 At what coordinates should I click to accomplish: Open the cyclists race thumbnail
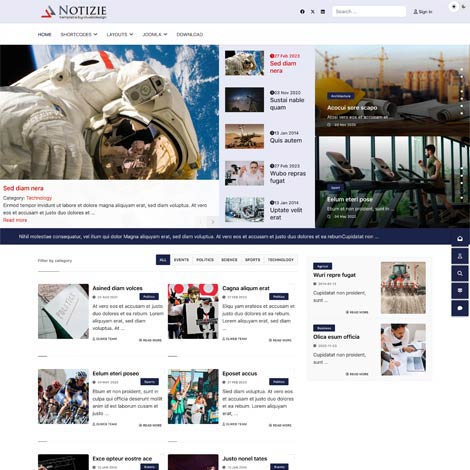63,396
